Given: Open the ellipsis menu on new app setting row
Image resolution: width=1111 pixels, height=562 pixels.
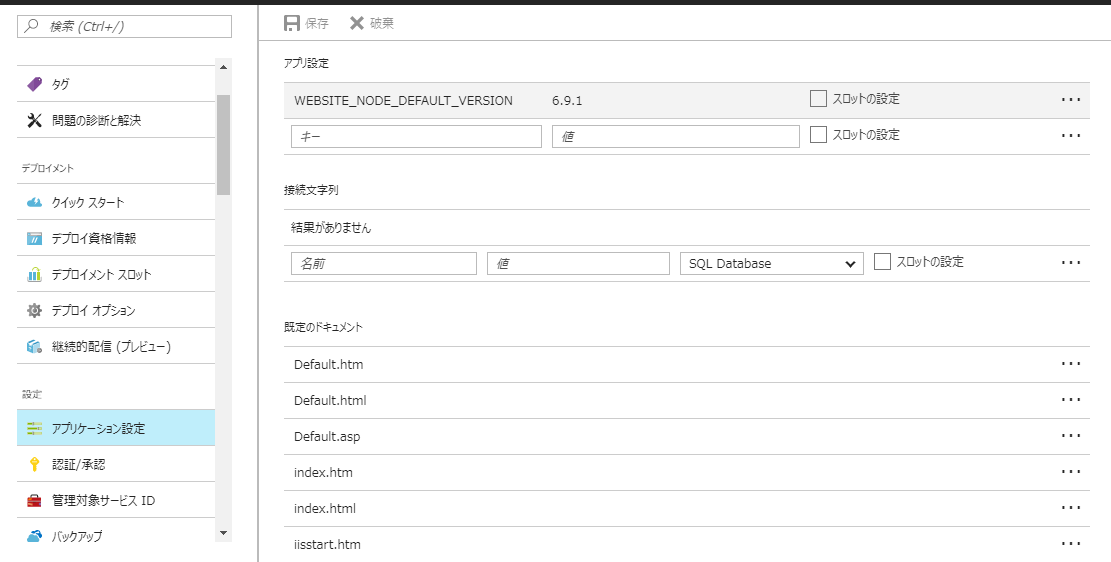Looking at the screenshot, I should click(1071, 135).
